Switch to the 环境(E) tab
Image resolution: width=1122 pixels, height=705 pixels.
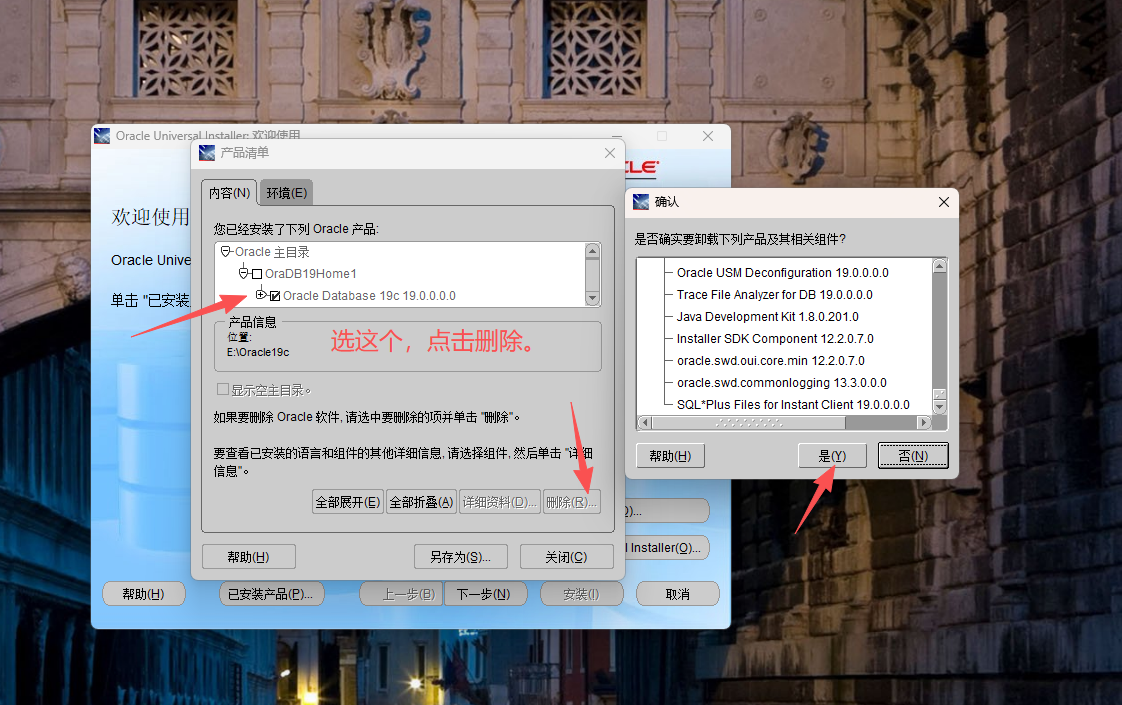coord(287,193)
